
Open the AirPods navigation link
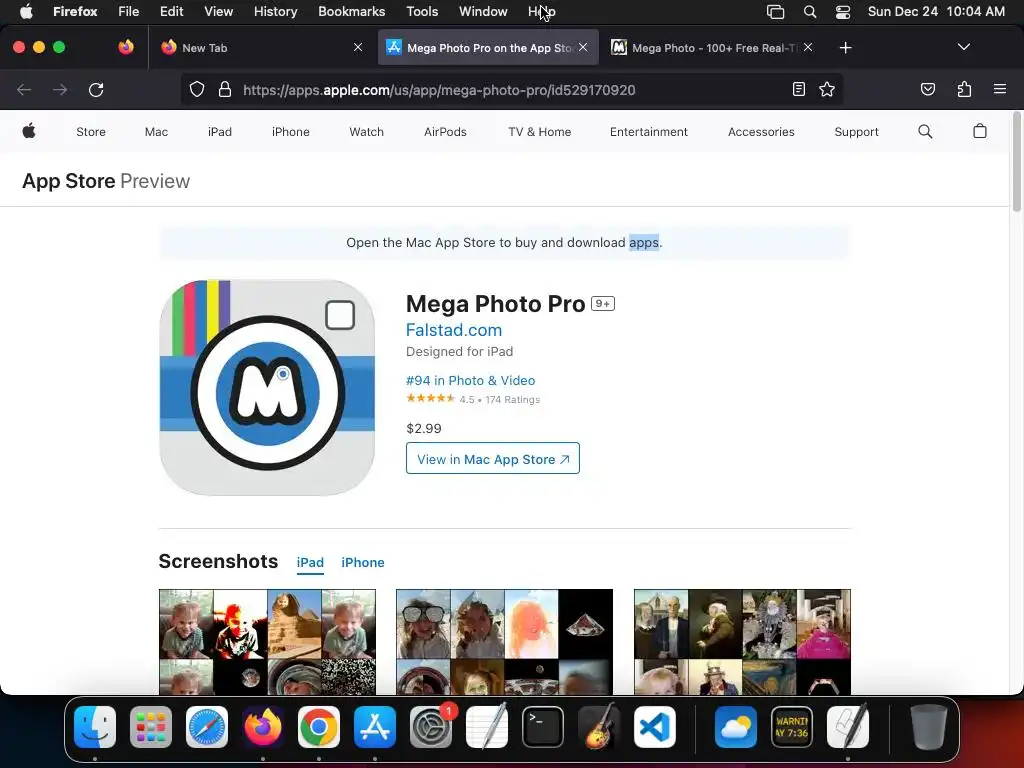pyautogui.click(x=445, y=132)
